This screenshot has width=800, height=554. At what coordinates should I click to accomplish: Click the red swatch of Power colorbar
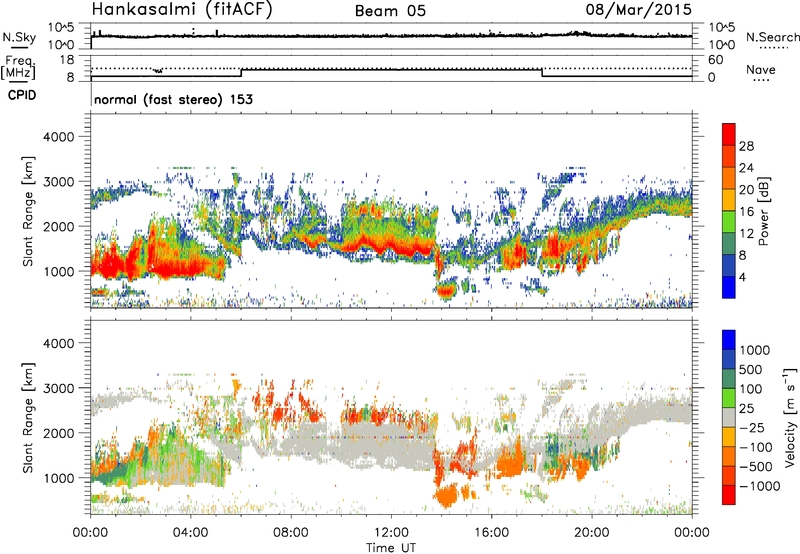(x=729, y=134)
